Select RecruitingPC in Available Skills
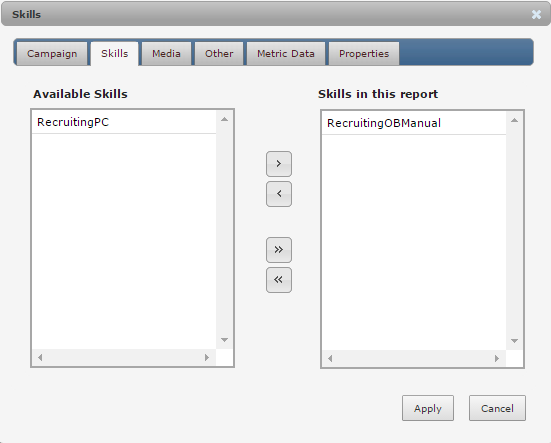 click(x=124, y=122)
